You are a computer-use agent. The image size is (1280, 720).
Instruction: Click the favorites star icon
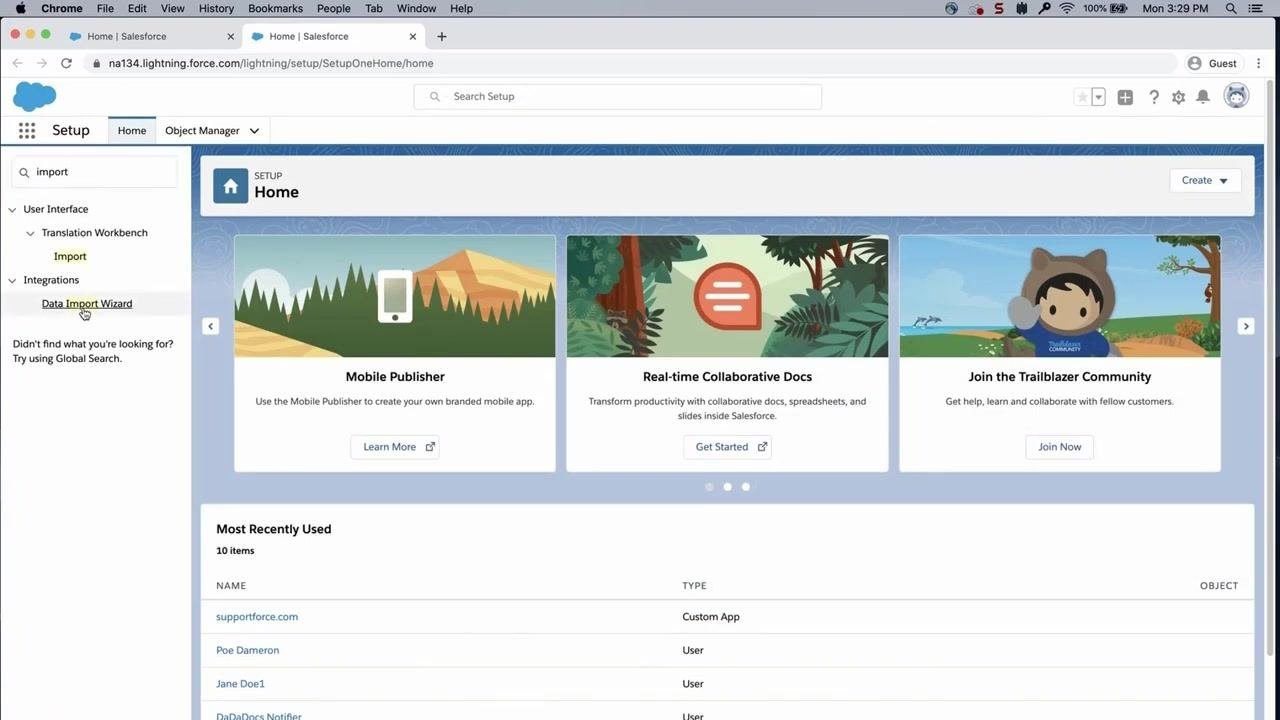[1082, 97]
